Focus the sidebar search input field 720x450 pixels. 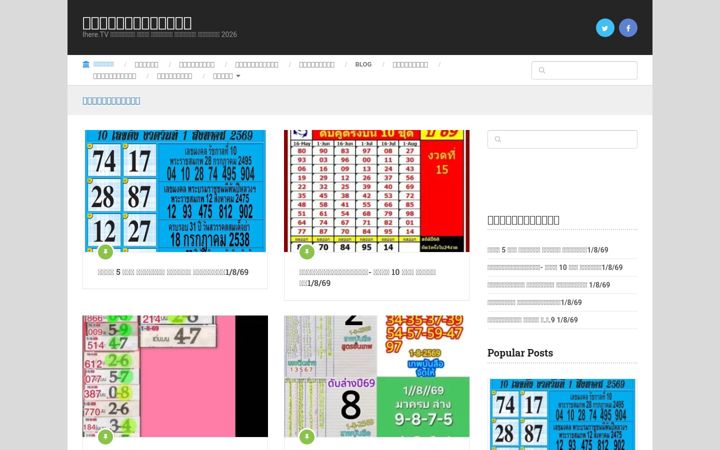coord(562,139)
